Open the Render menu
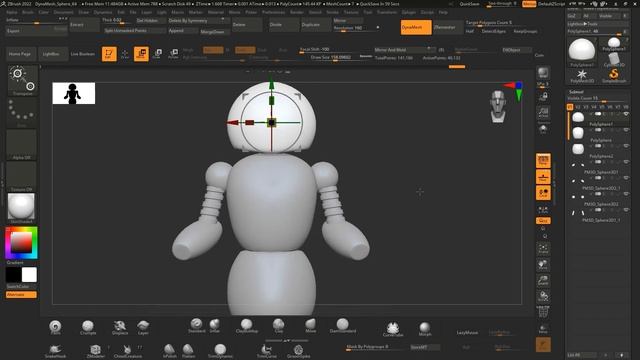The image size is (640, 360). (297, 12)
